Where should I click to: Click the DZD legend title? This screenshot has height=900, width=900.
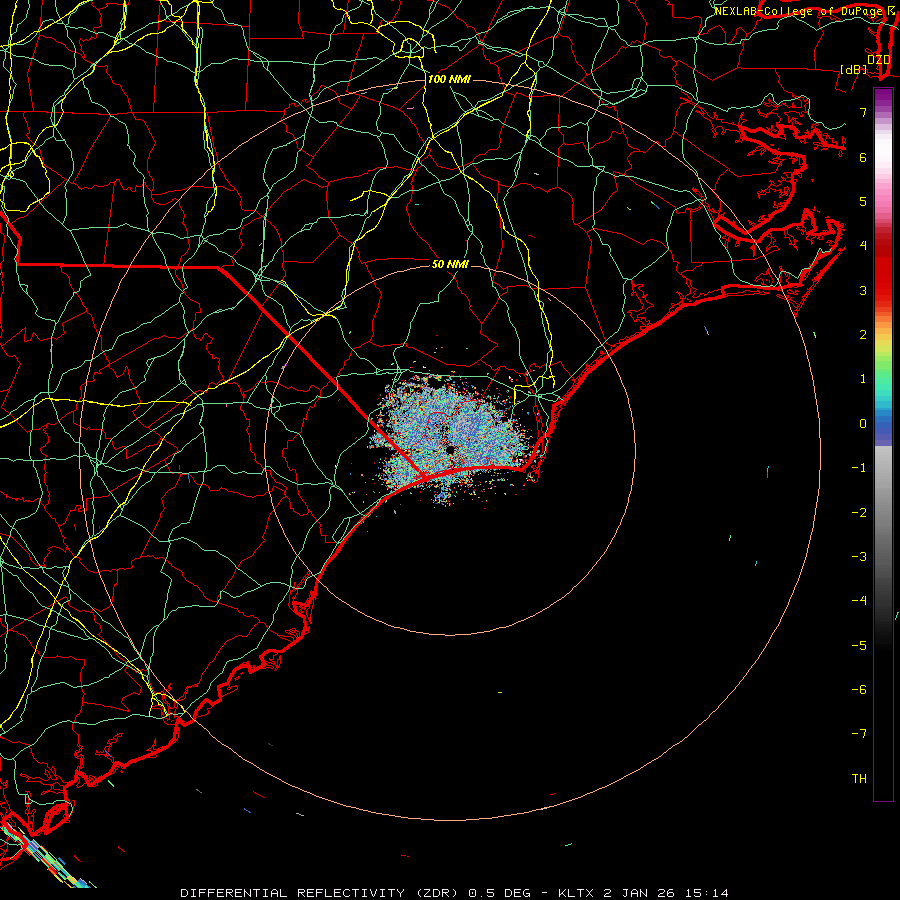coord(878,59)
